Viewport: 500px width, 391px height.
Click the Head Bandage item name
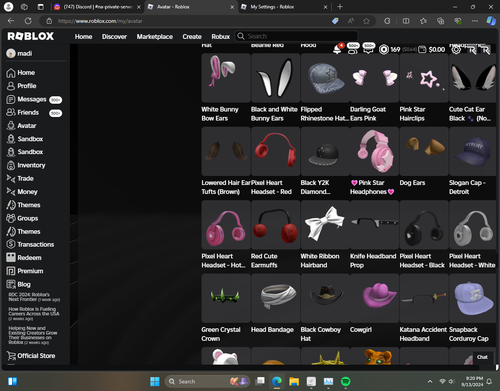point(272,330)
